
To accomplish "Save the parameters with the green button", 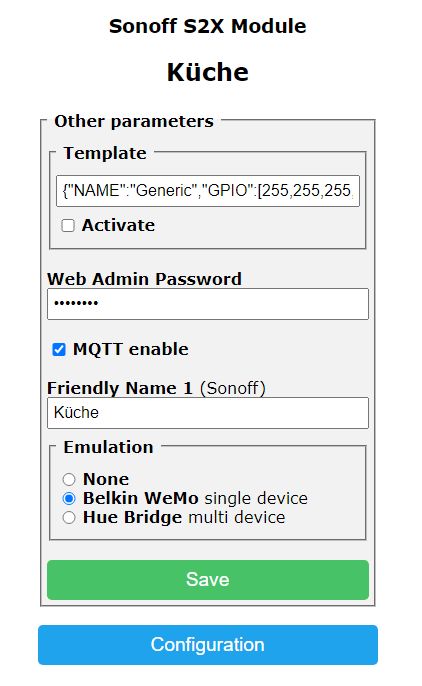I will (208, 580).
